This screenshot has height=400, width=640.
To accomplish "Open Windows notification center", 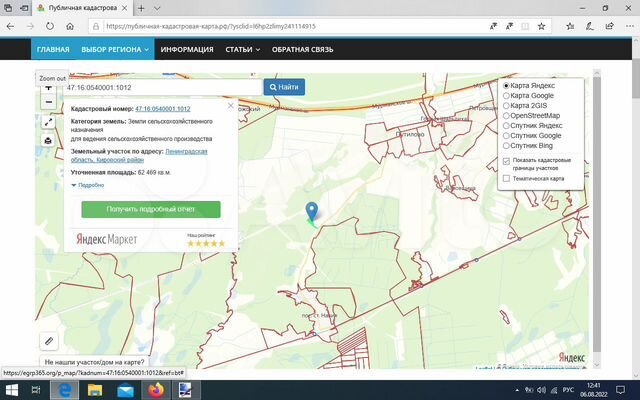I will pos(620,390).
